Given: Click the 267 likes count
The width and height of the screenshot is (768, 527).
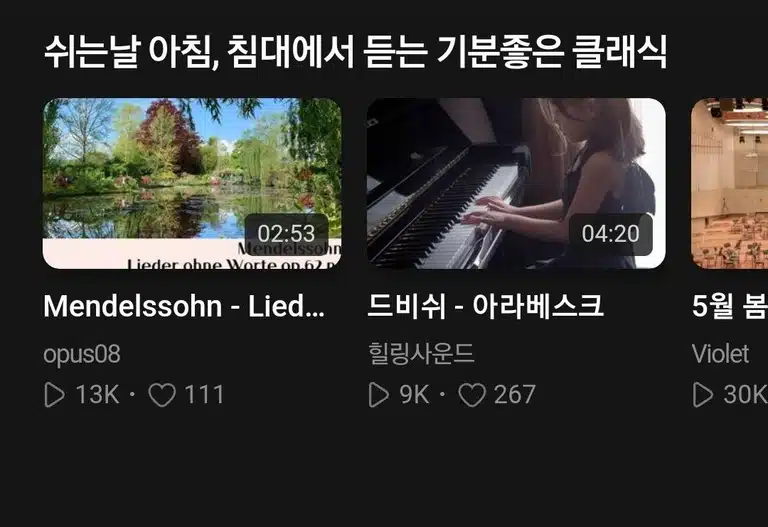Looking at the screenshot, I should coord(515,395).
